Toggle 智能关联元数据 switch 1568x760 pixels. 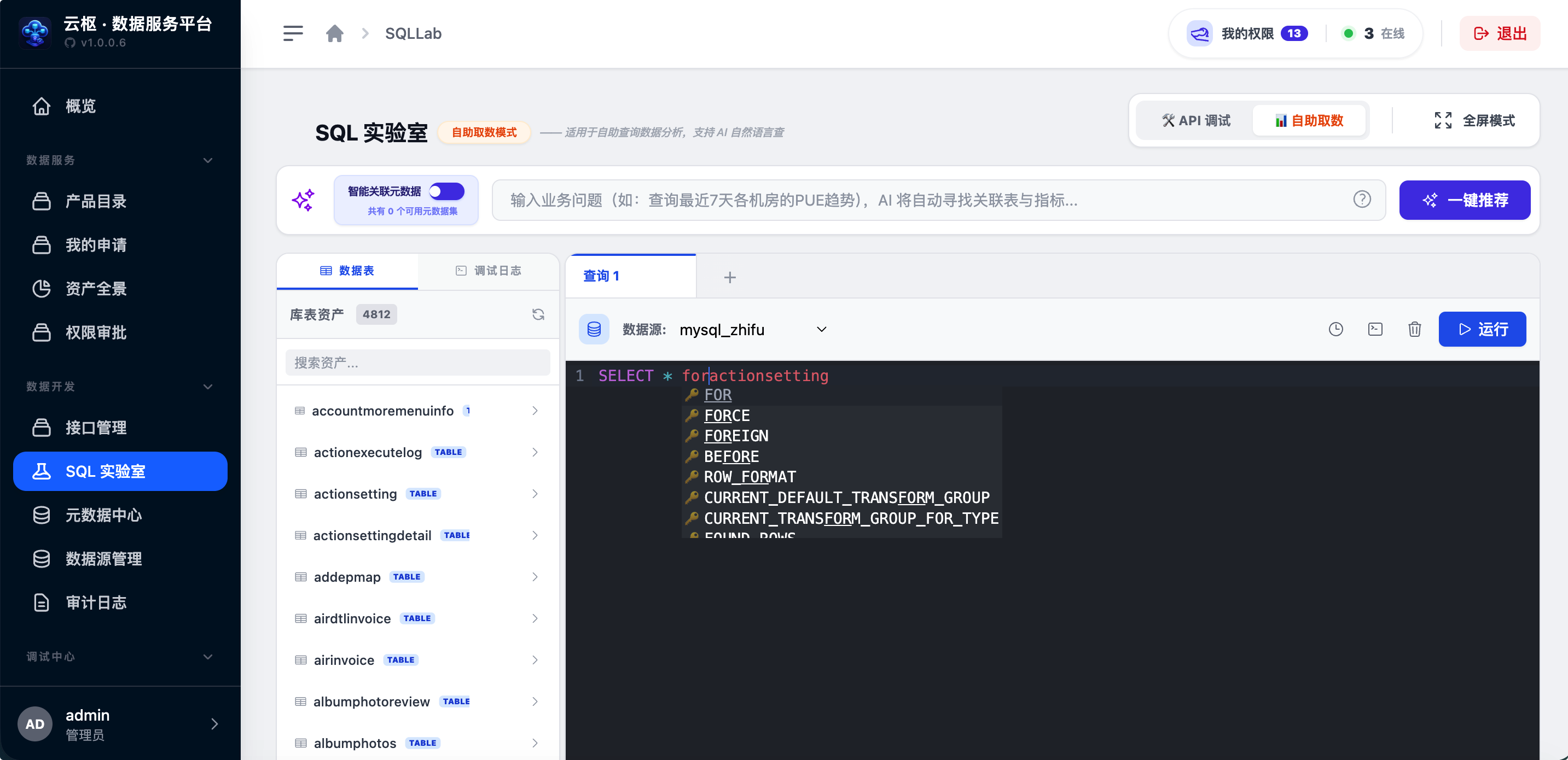pos(447,191)
